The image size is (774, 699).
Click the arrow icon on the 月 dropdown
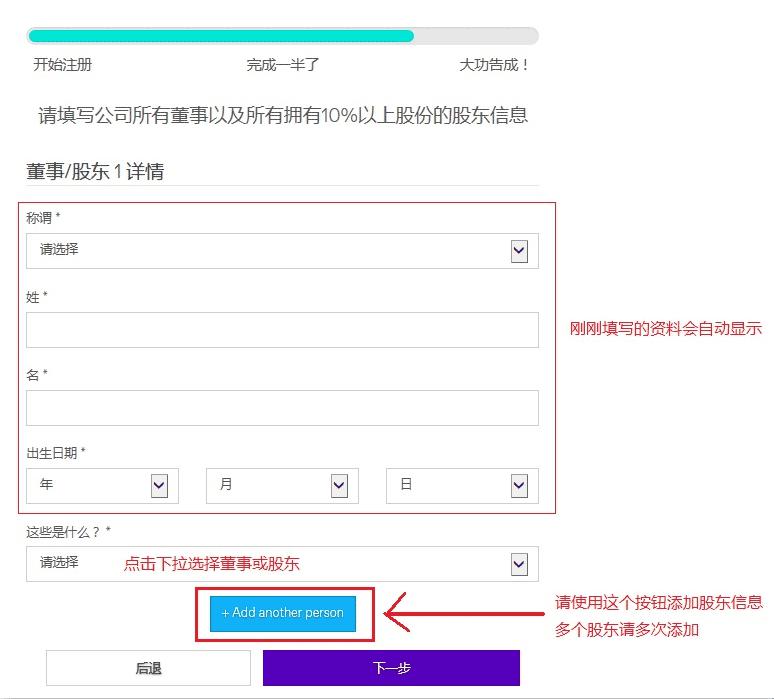[339, 486]
